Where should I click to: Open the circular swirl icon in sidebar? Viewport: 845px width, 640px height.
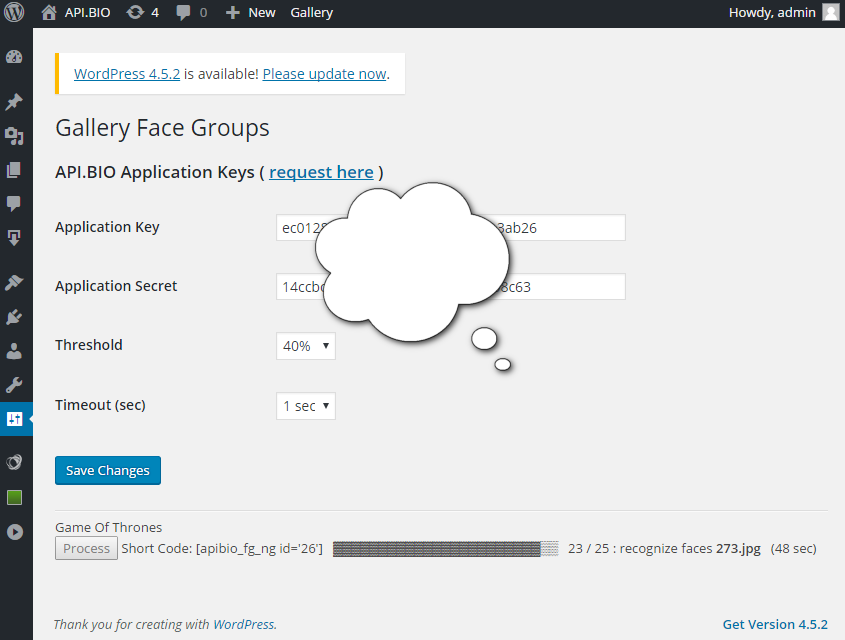tap(14, 462)
